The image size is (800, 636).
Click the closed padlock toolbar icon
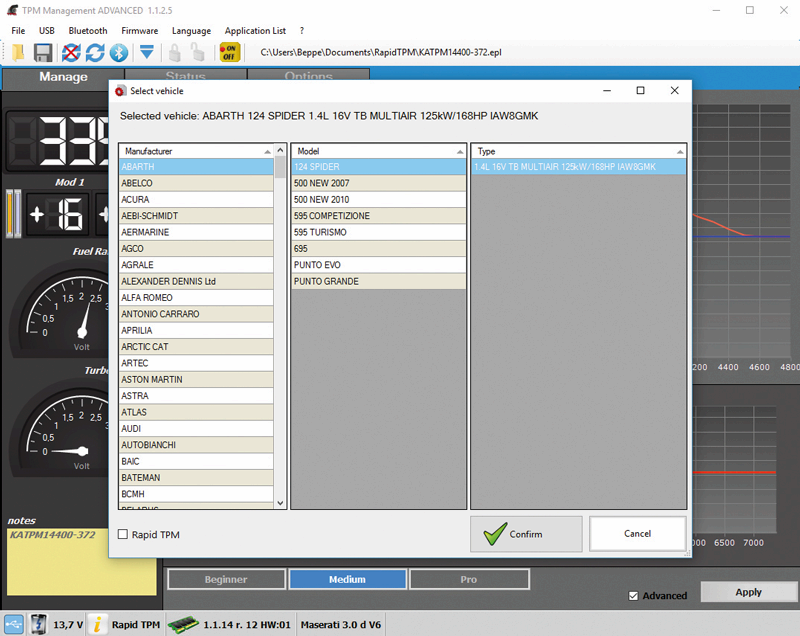[x=174, y=53]
